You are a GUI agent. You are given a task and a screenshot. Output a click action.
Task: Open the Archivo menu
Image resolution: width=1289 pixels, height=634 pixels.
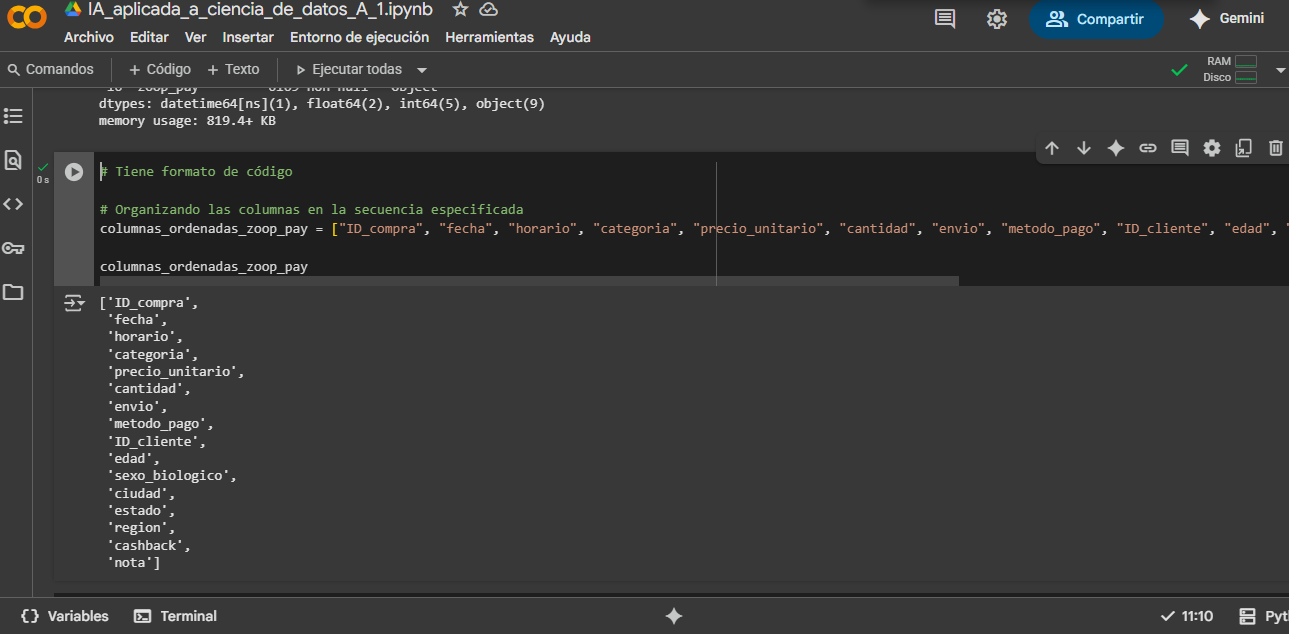pos(89,37)
